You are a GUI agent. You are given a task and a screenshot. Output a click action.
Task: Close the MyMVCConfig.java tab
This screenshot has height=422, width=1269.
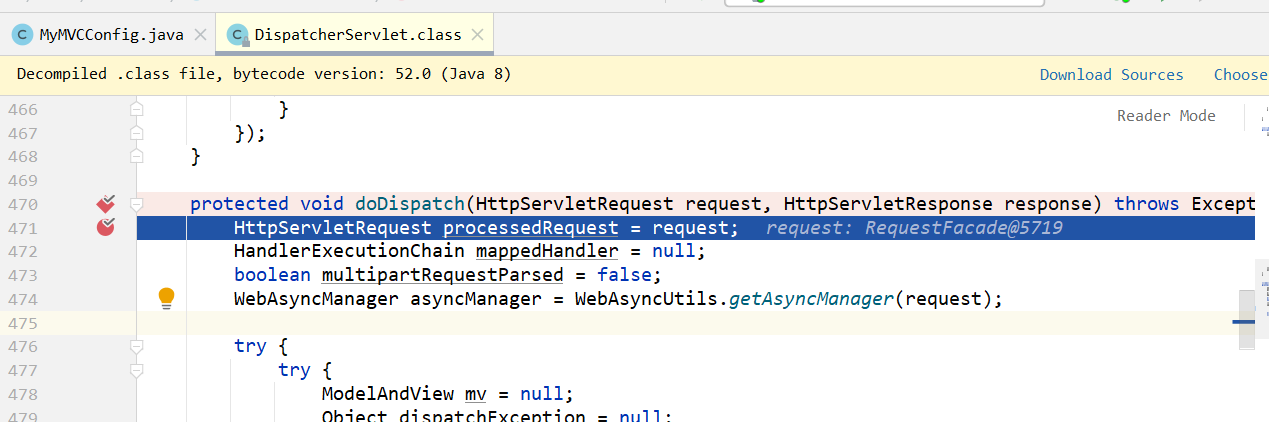click(201, 35)
